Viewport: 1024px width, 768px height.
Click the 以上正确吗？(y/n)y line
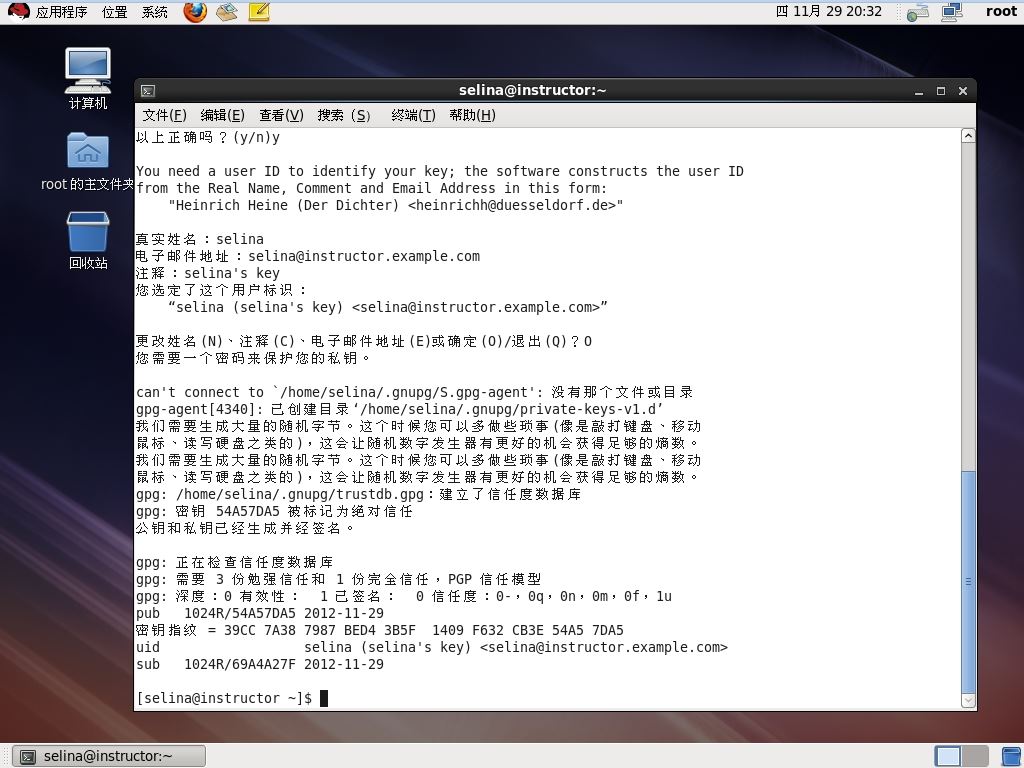tap(208, 137)
